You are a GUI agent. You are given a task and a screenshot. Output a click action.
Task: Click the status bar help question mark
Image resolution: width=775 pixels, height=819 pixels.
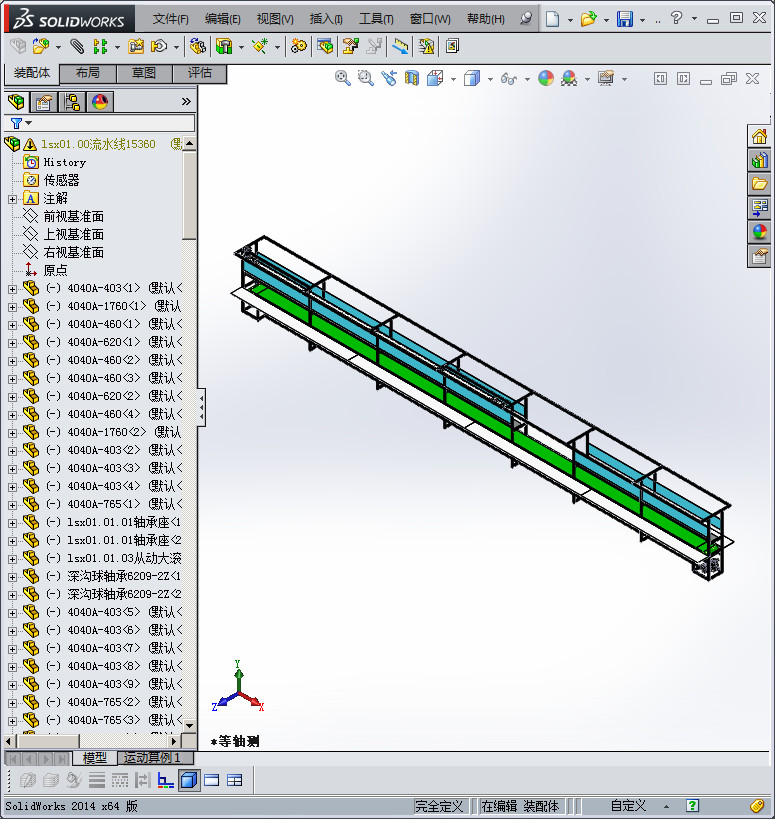pos(692,806)
